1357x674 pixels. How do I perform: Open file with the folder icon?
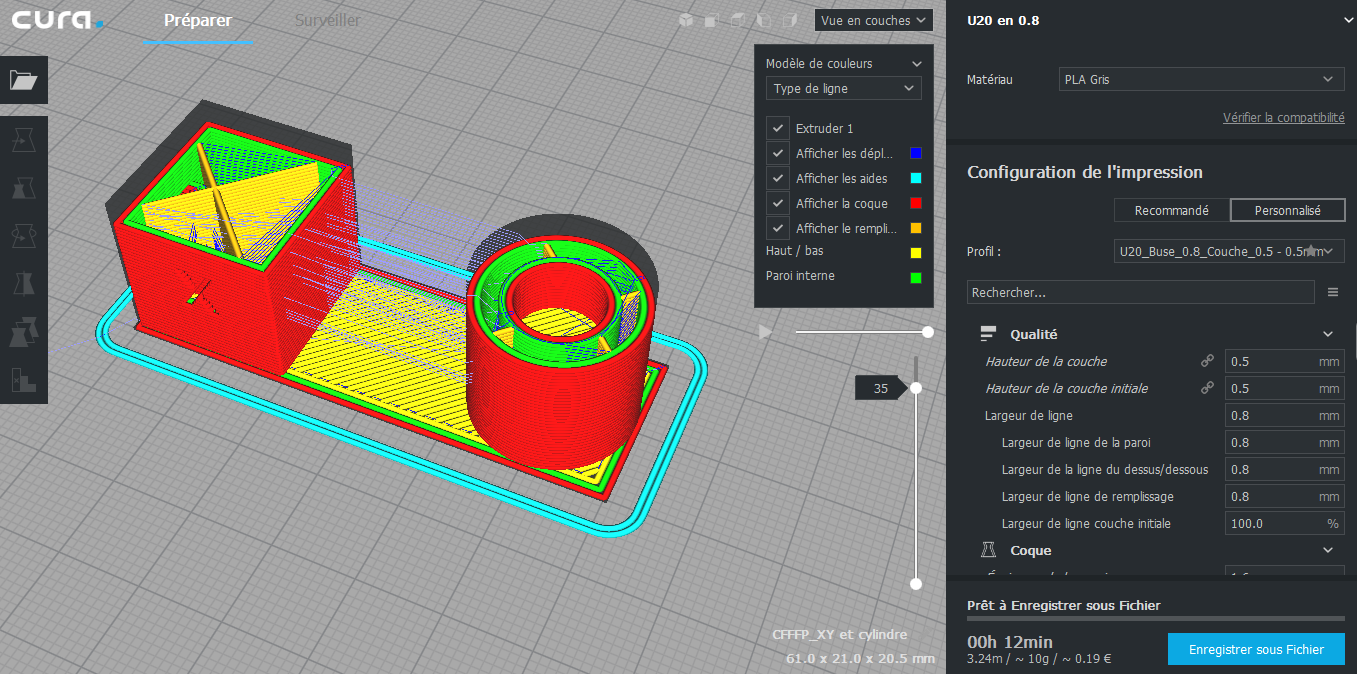(23, 81)
